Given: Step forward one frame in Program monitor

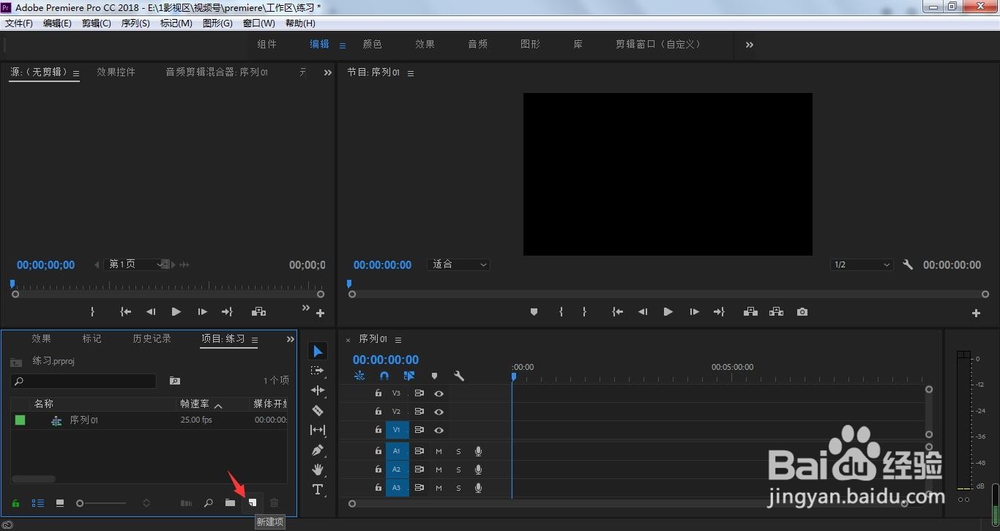Looking at the screenshot, I should (x=694, y=312).
